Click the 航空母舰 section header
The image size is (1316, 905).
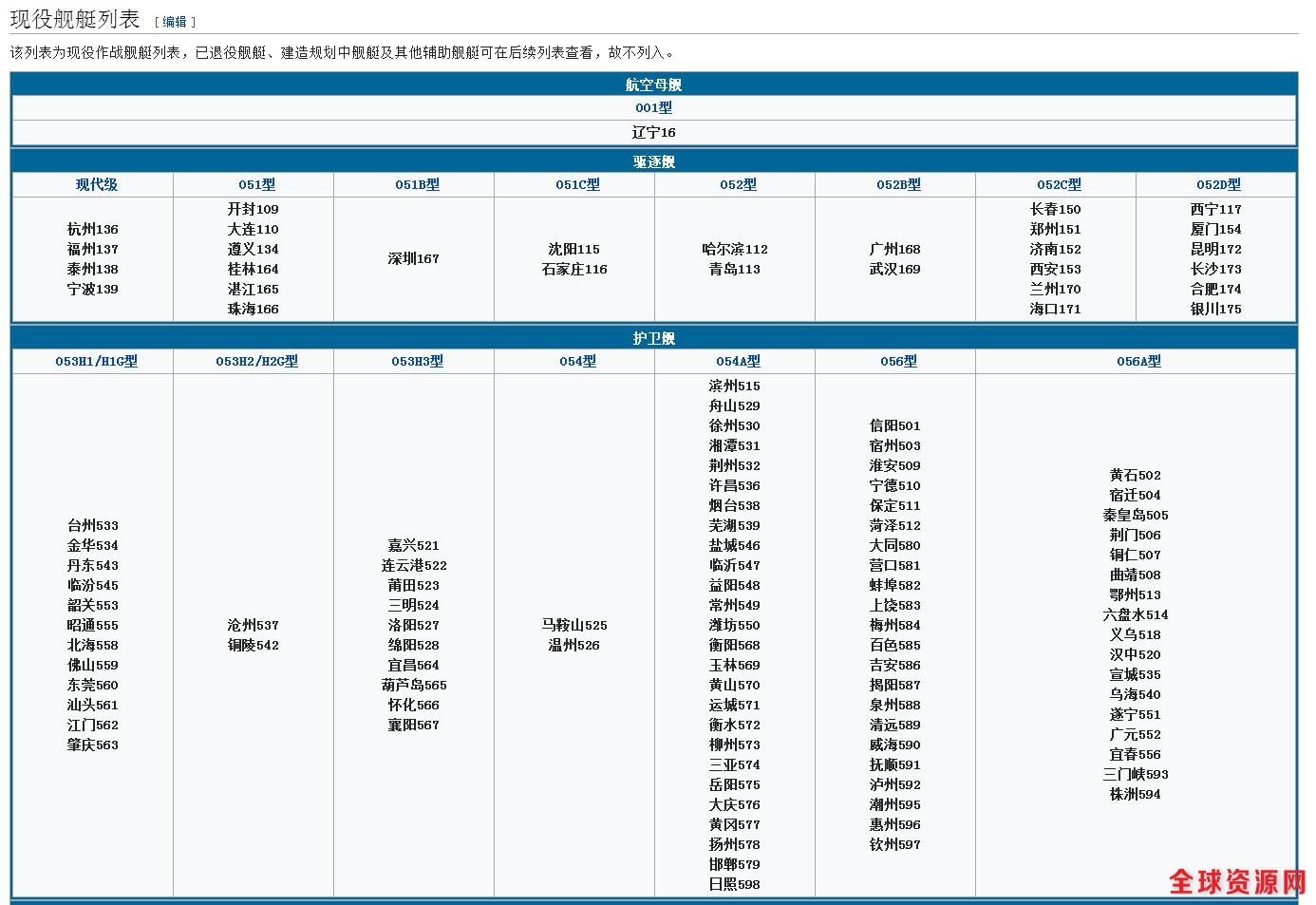coord(653,85)
